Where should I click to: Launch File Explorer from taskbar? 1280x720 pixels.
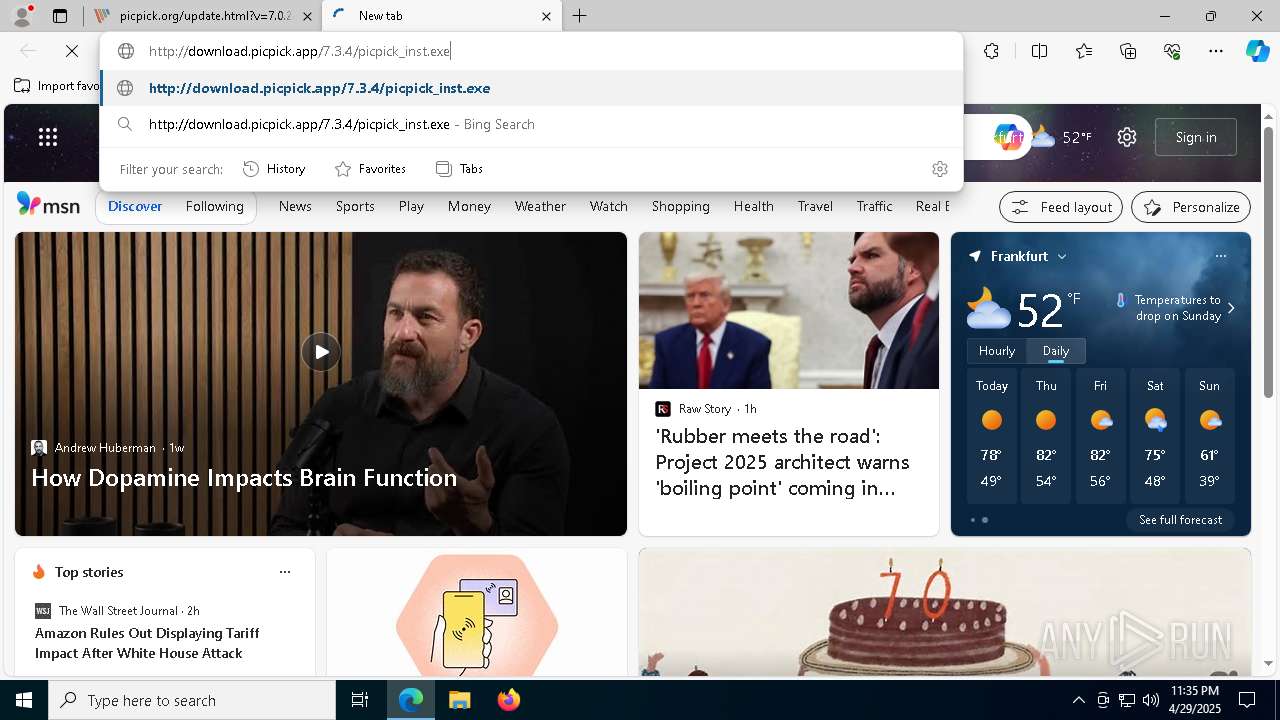(459, 700)
